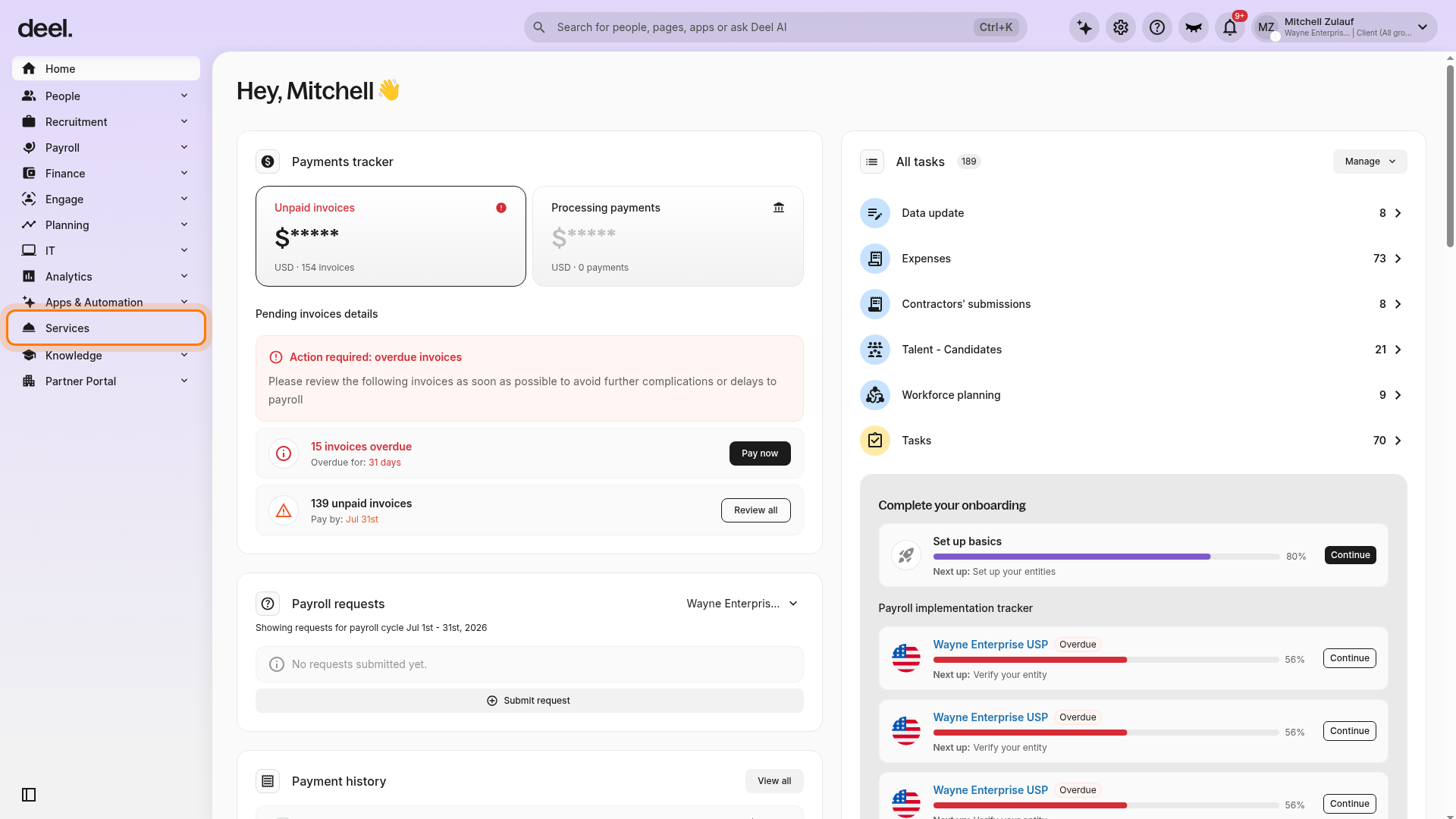This screenshot has width=1456, height=819.
Task: Click the Talent - Candidates icon
Action: pyautogui.click(x=875, y=350)
